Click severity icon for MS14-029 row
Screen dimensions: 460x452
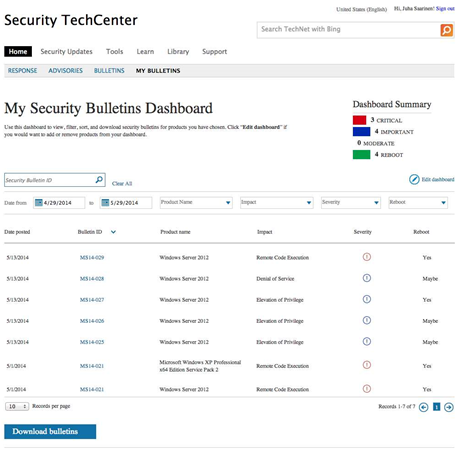tap(367, 257)
